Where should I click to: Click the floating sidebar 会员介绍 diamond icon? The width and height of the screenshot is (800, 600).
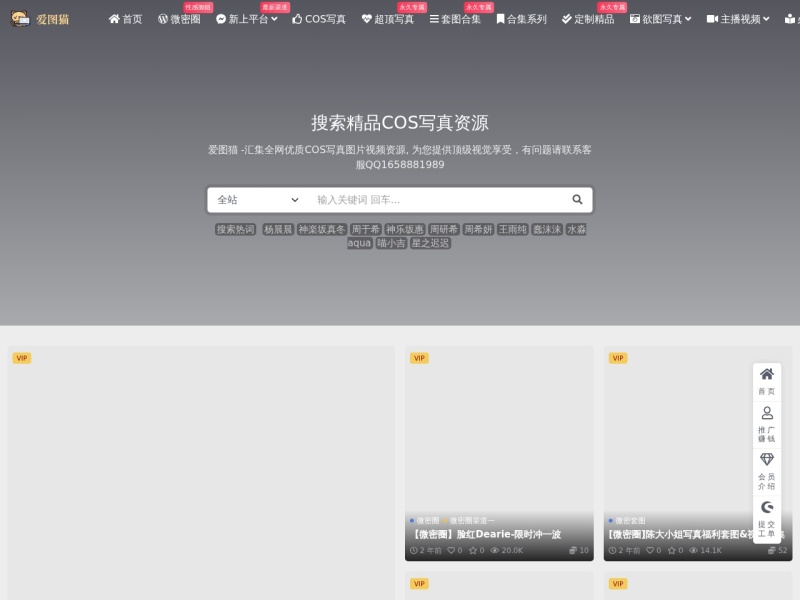[767, 459]
